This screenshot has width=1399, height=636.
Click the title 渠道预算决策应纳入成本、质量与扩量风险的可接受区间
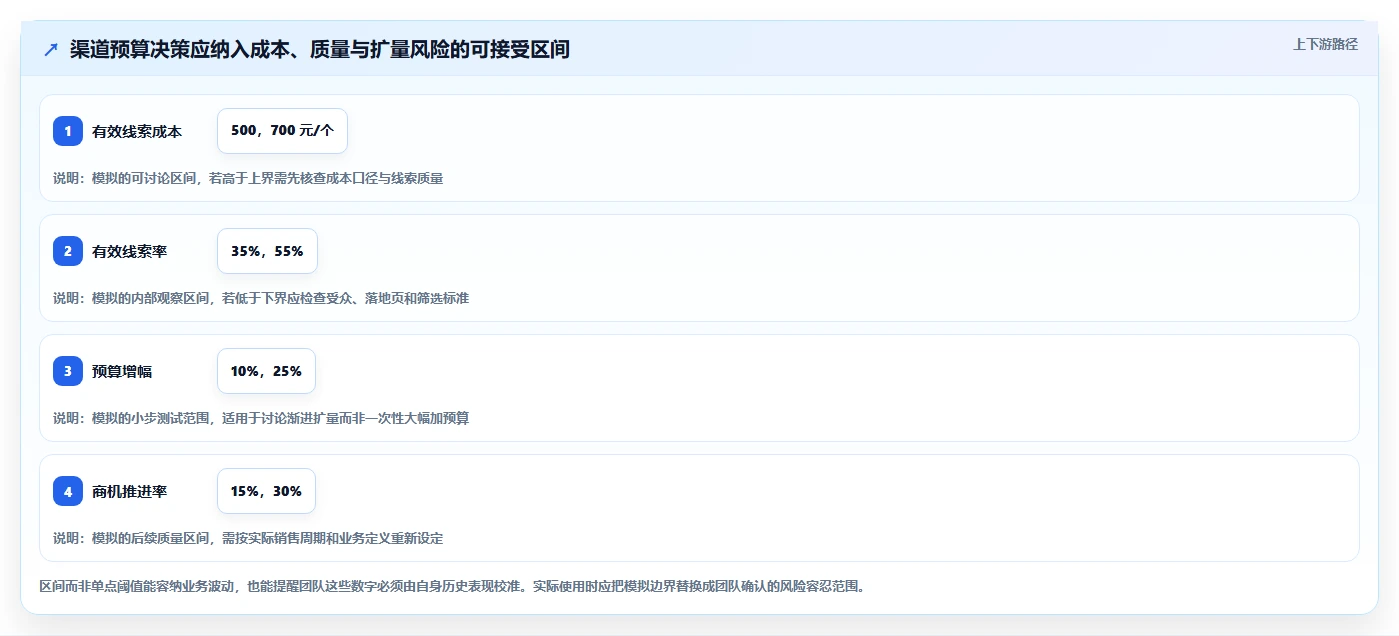(320, 49)
